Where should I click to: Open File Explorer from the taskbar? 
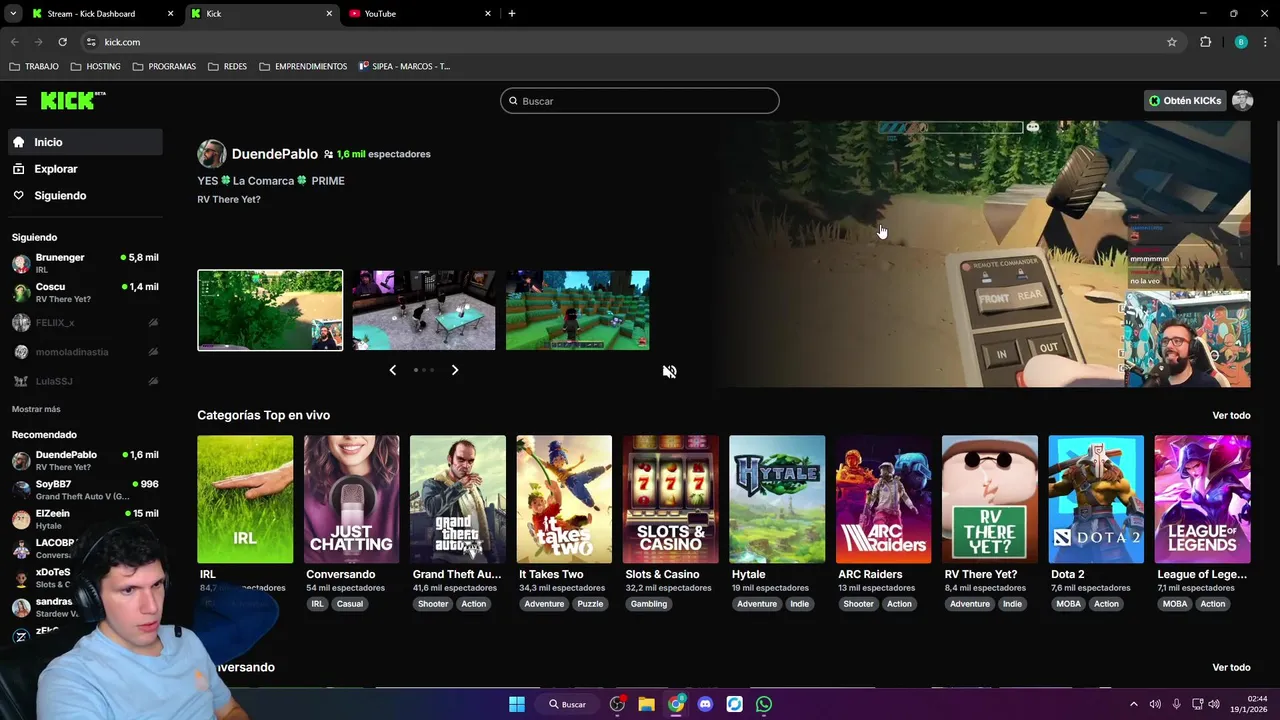coord(647,704)
